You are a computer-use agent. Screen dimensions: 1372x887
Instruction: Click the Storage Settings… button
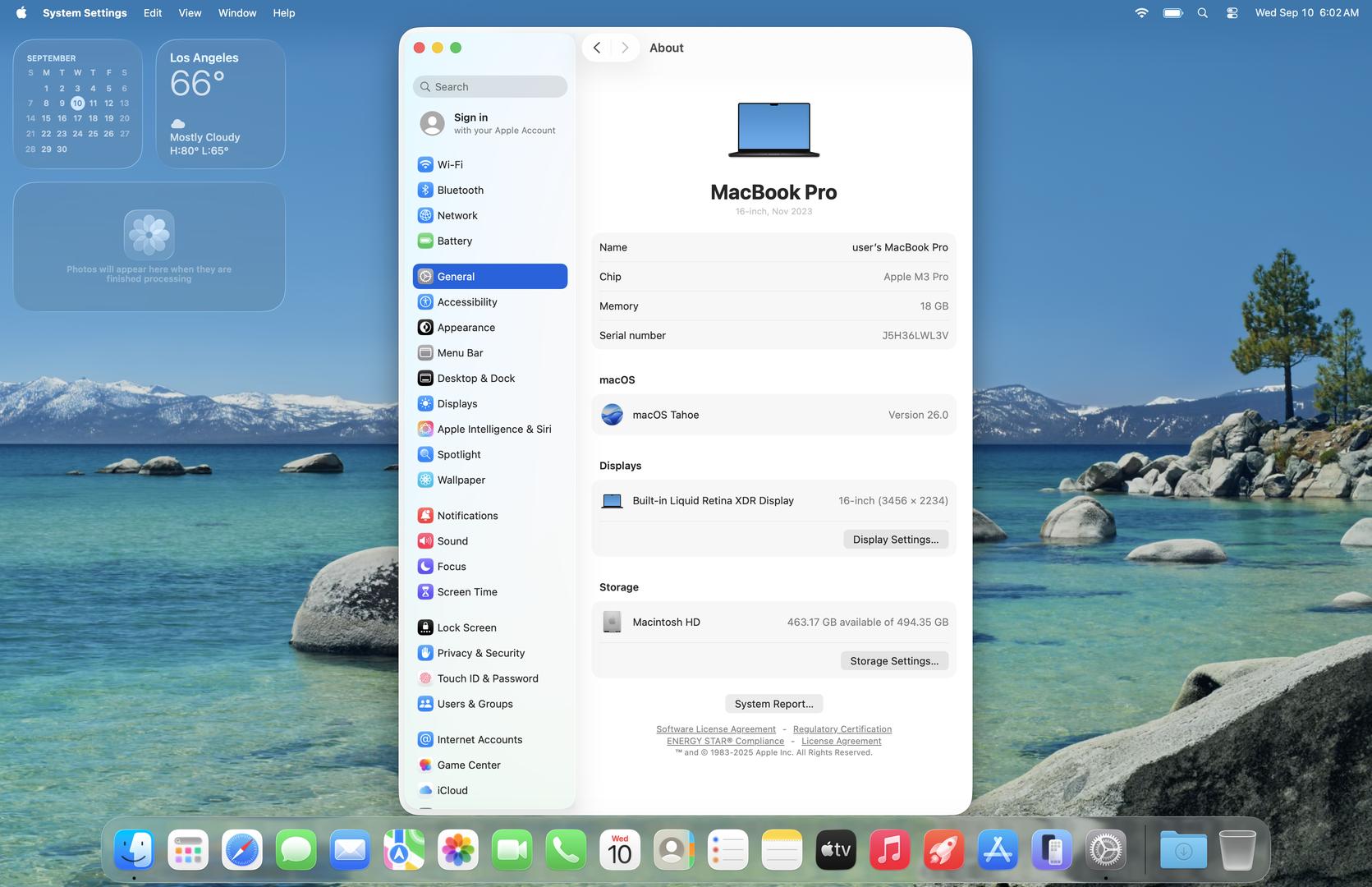pyautogui.click(x=894, y=661)
